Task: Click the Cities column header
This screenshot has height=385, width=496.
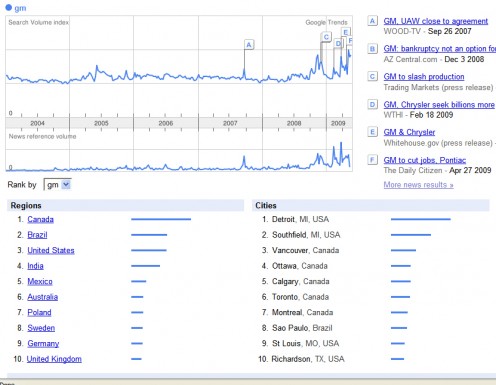Action: [x=371, y=205]
